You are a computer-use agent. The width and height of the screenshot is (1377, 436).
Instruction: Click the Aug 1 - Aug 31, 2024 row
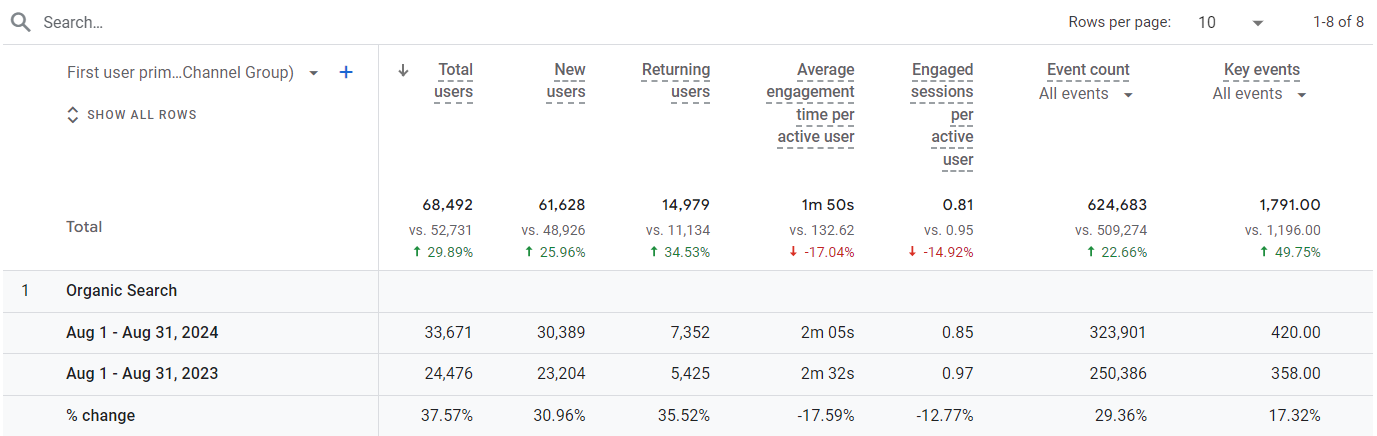pos(142,333)
